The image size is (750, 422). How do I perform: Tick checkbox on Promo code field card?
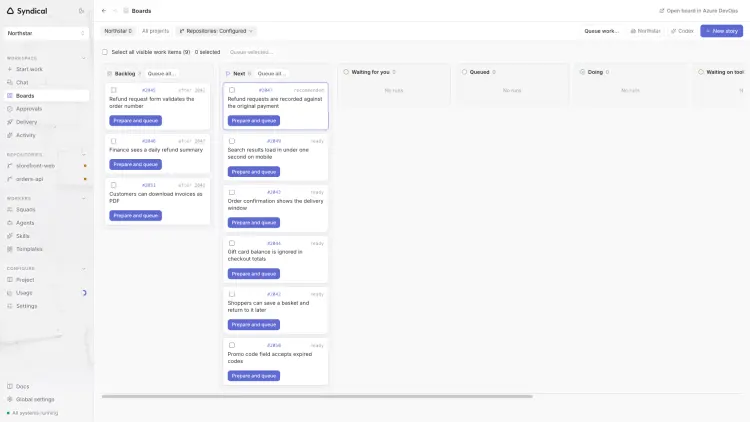tap(232, 345)
